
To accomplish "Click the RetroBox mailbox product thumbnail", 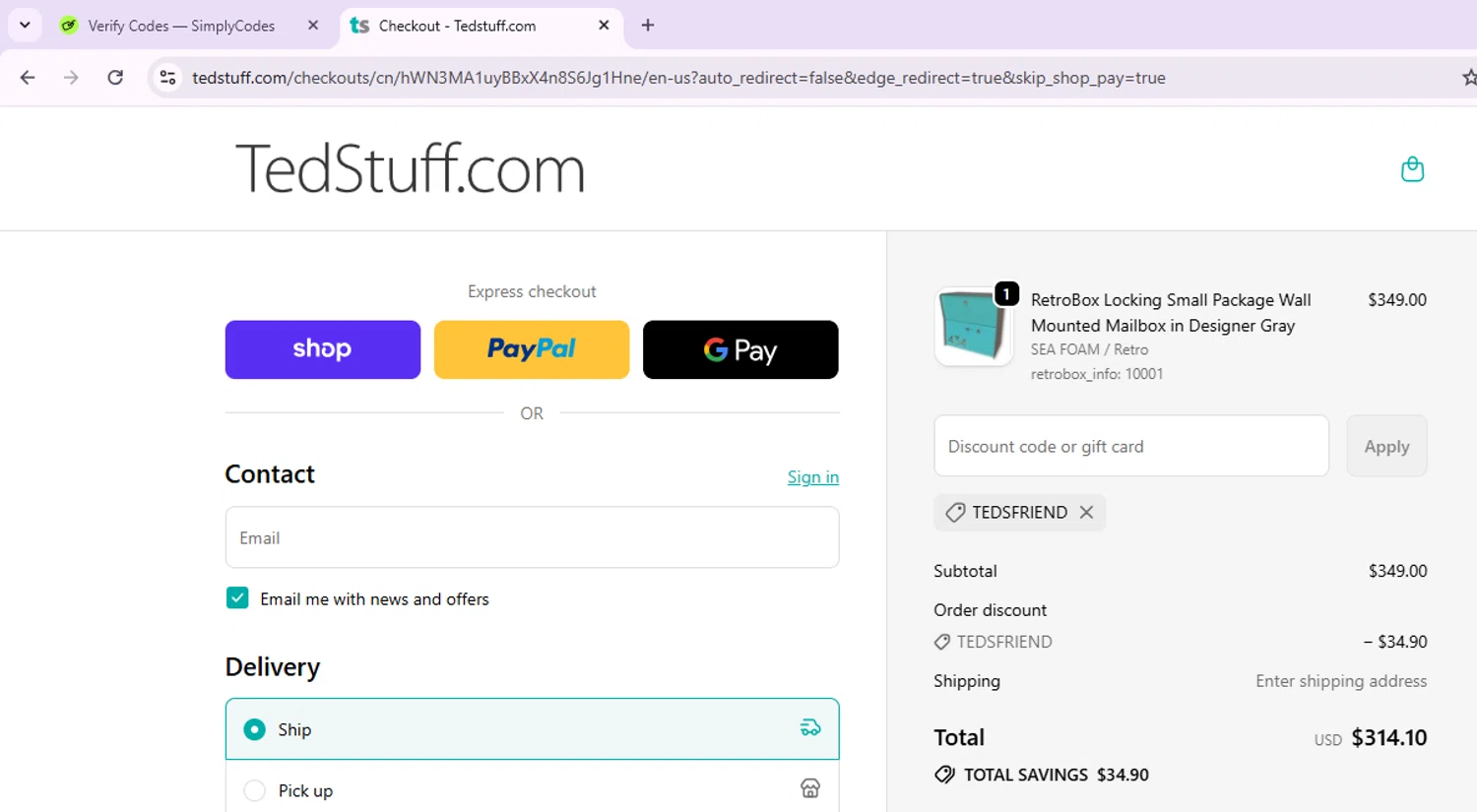I will tap(973, 327).
